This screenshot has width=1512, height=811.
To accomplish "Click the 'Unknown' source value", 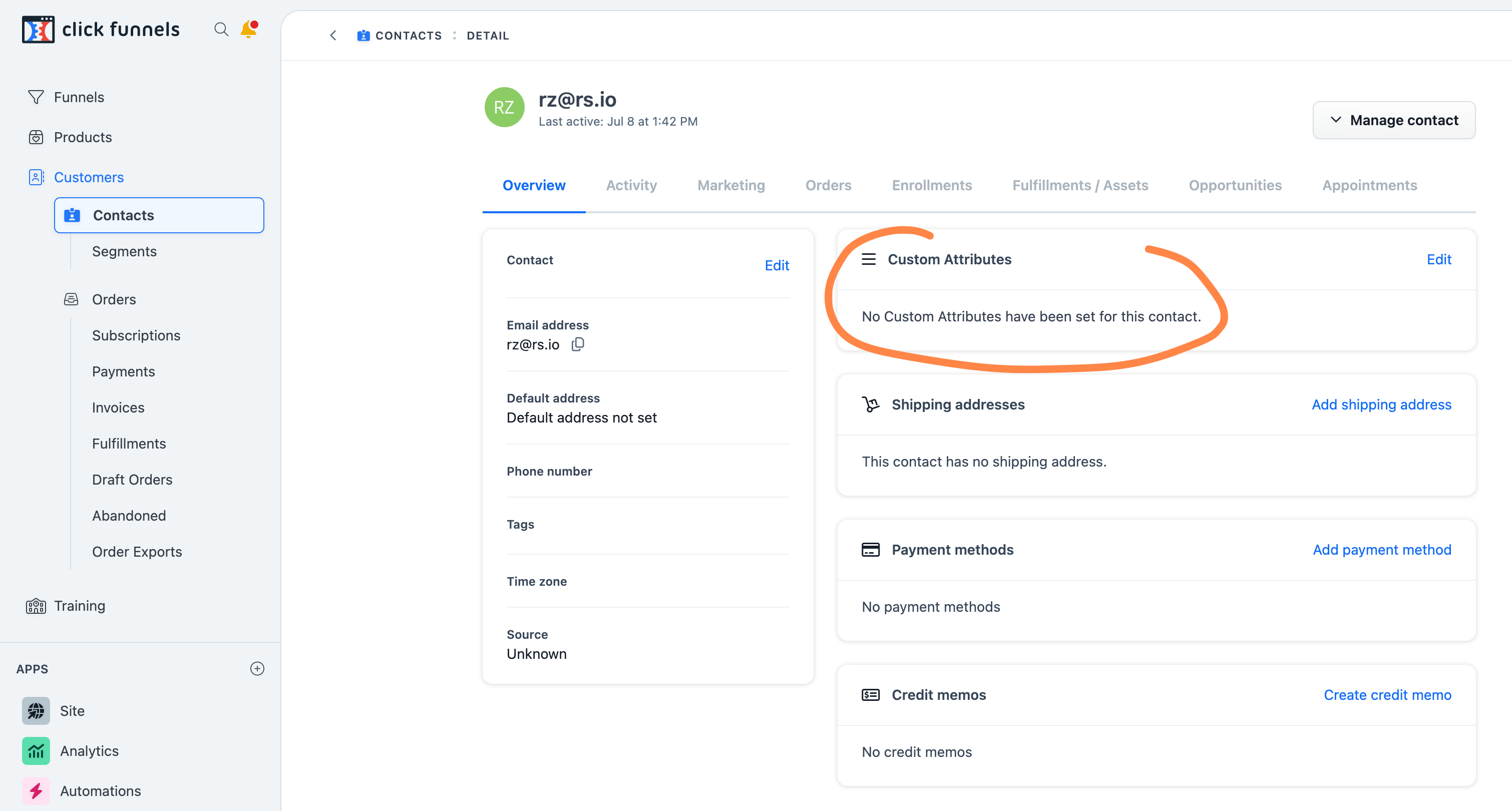I will [537, 654].
